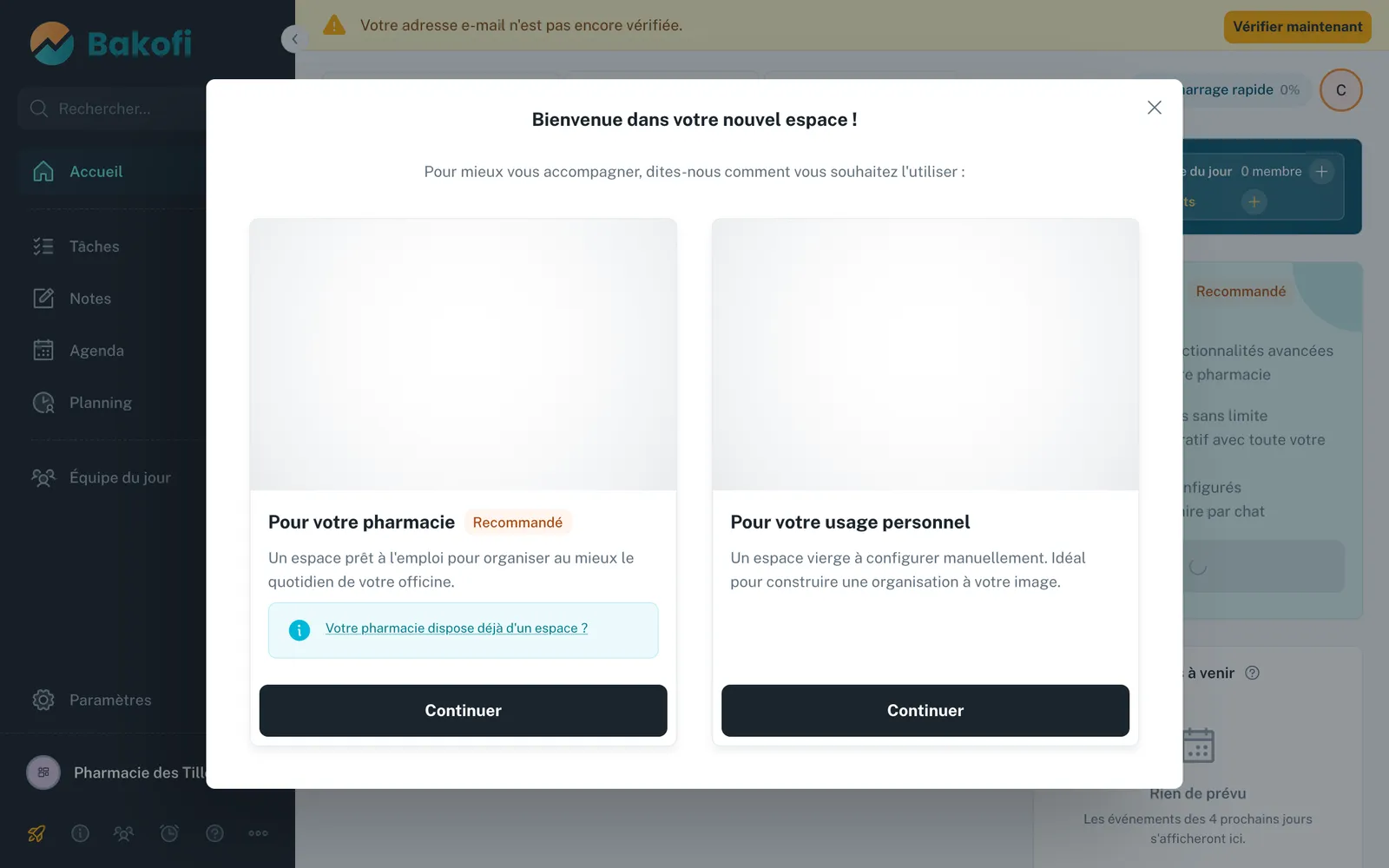The image size is (1389, 868).
Task: Click the info icon beside existing pharmacy link
Action: [299, 630]
